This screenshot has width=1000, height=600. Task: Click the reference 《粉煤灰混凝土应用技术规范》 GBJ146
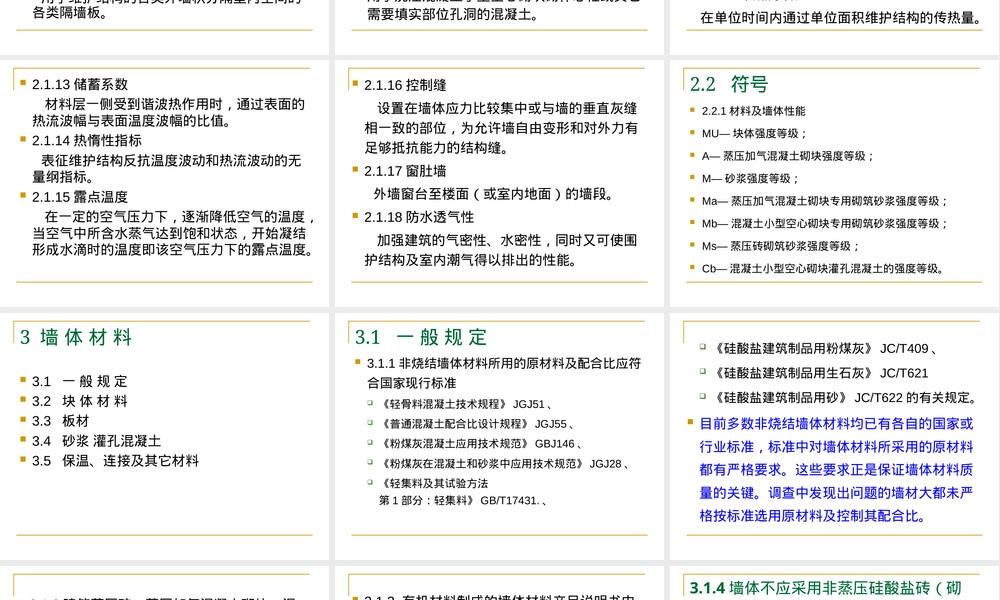[481, 444]
